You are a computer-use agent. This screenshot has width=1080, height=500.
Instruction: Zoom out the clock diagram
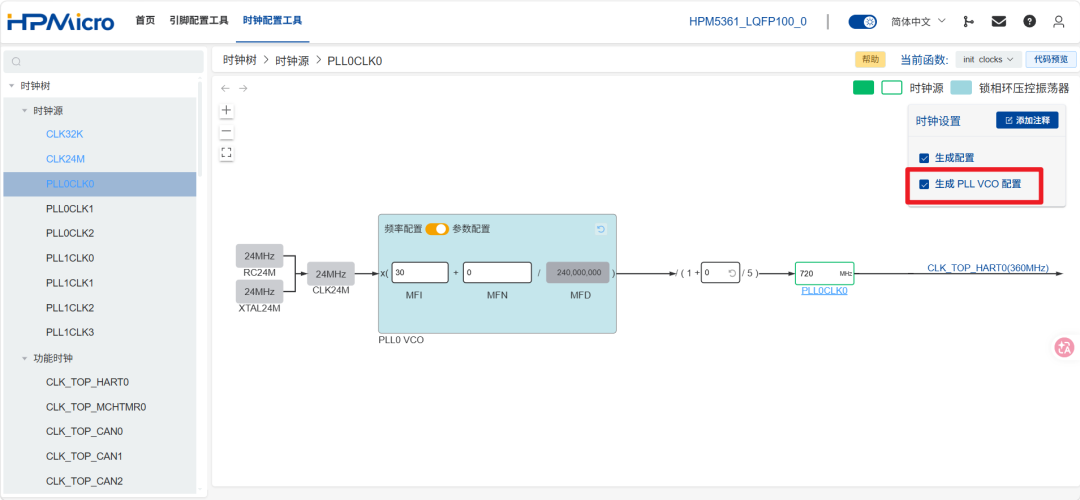(227, 132)
